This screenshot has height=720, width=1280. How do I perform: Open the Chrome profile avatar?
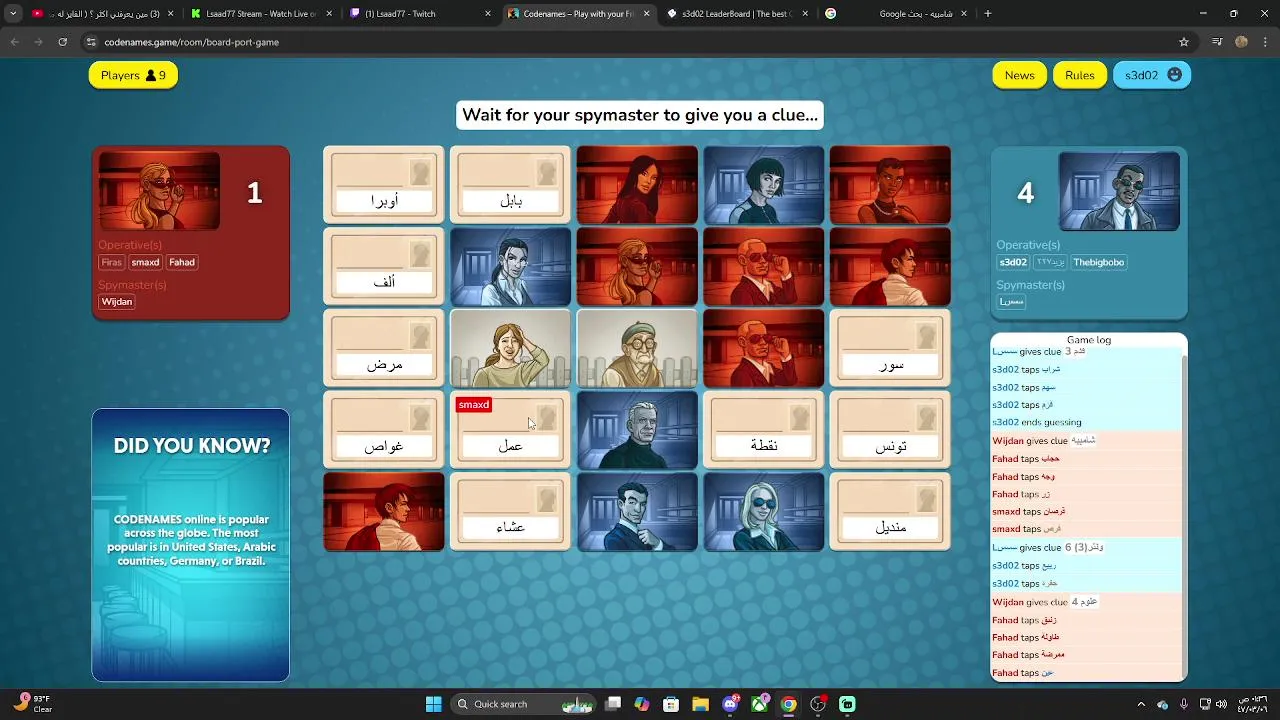pos(1242,42)
